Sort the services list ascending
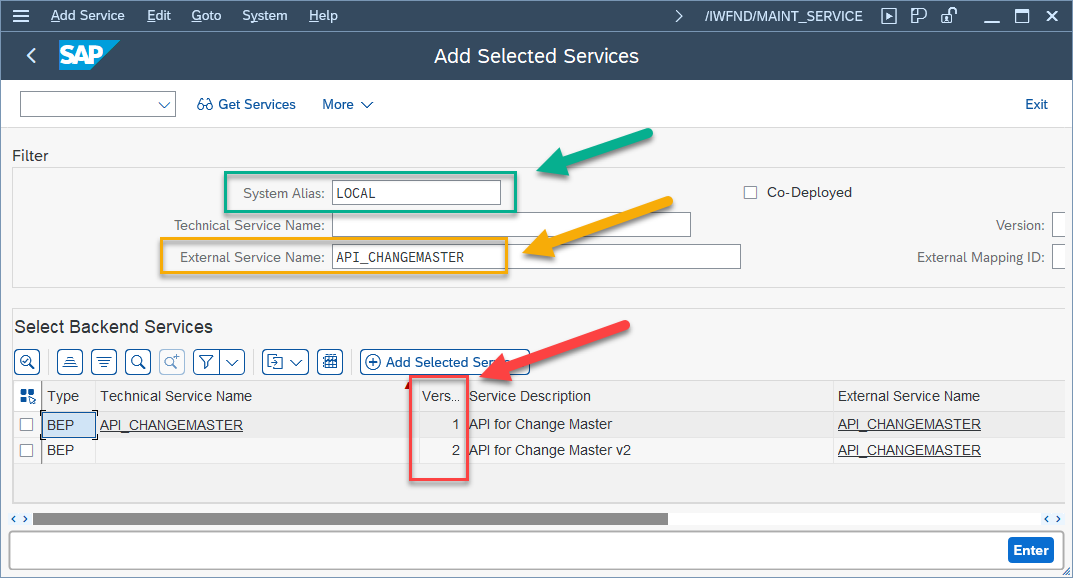 (68, 361)
